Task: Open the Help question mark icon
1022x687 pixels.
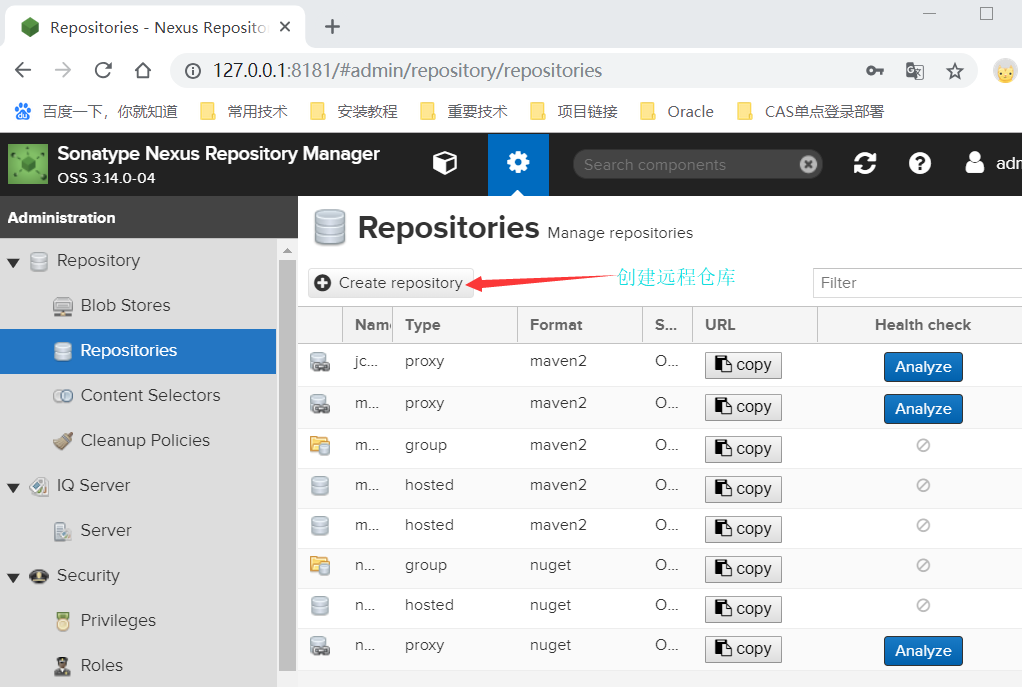Action: pos(920,163)
